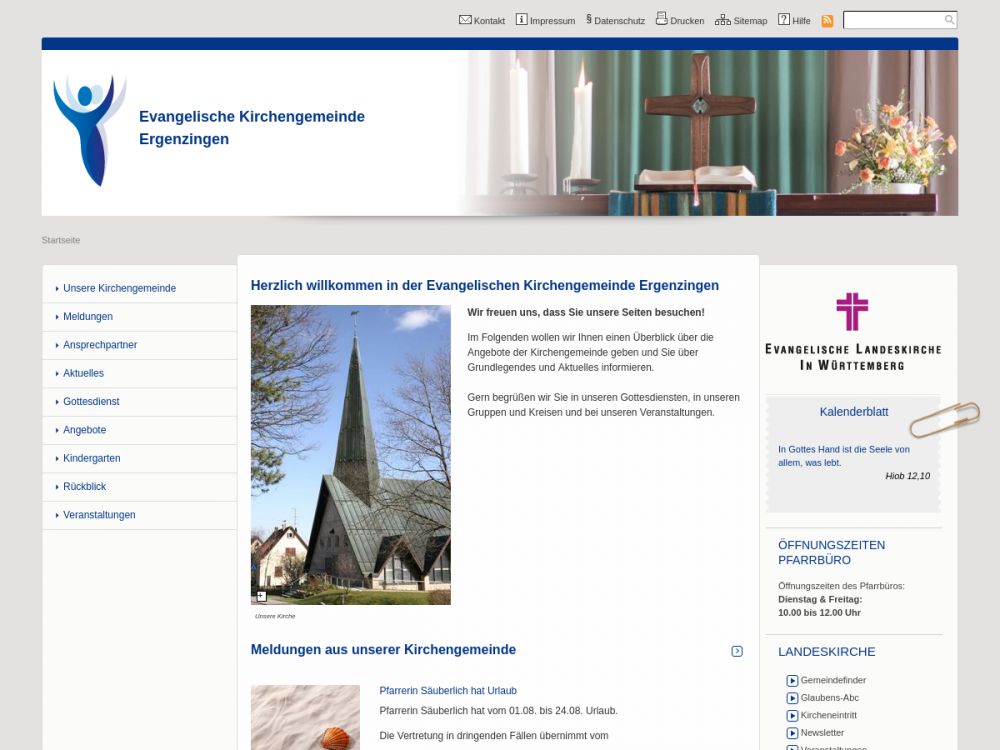This screenshot has width=1000, height=750.
Task: Open the Kindergarten menu item
Action: (x=91, y=458)
